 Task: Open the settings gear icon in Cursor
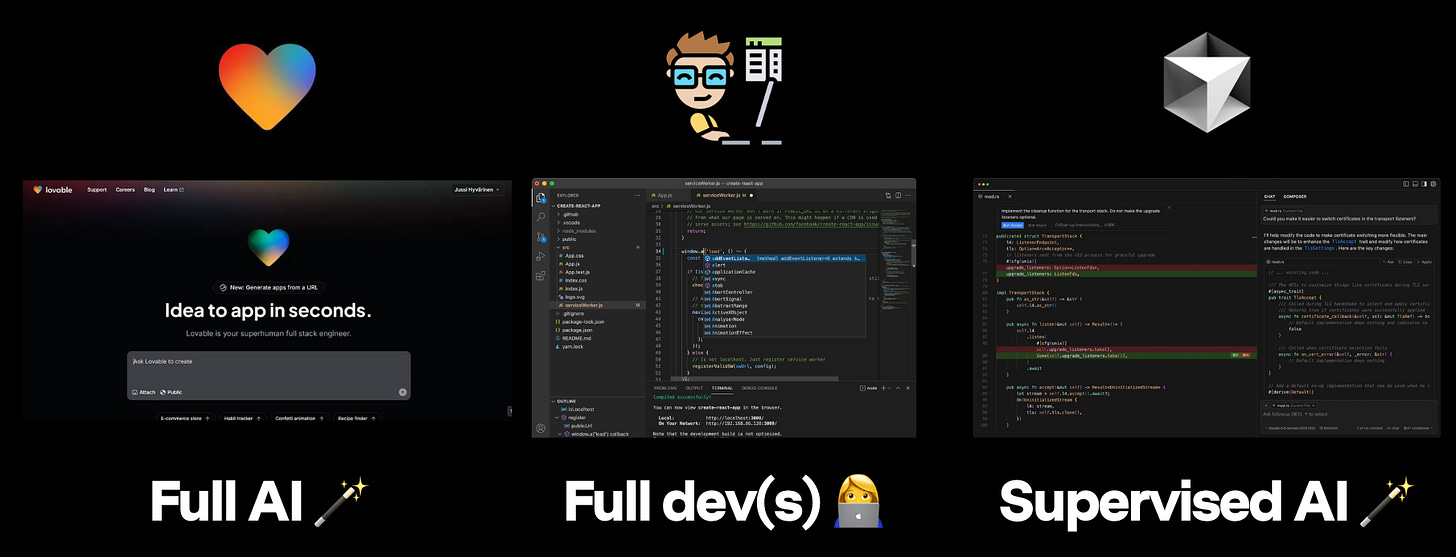click(1435, 184)
